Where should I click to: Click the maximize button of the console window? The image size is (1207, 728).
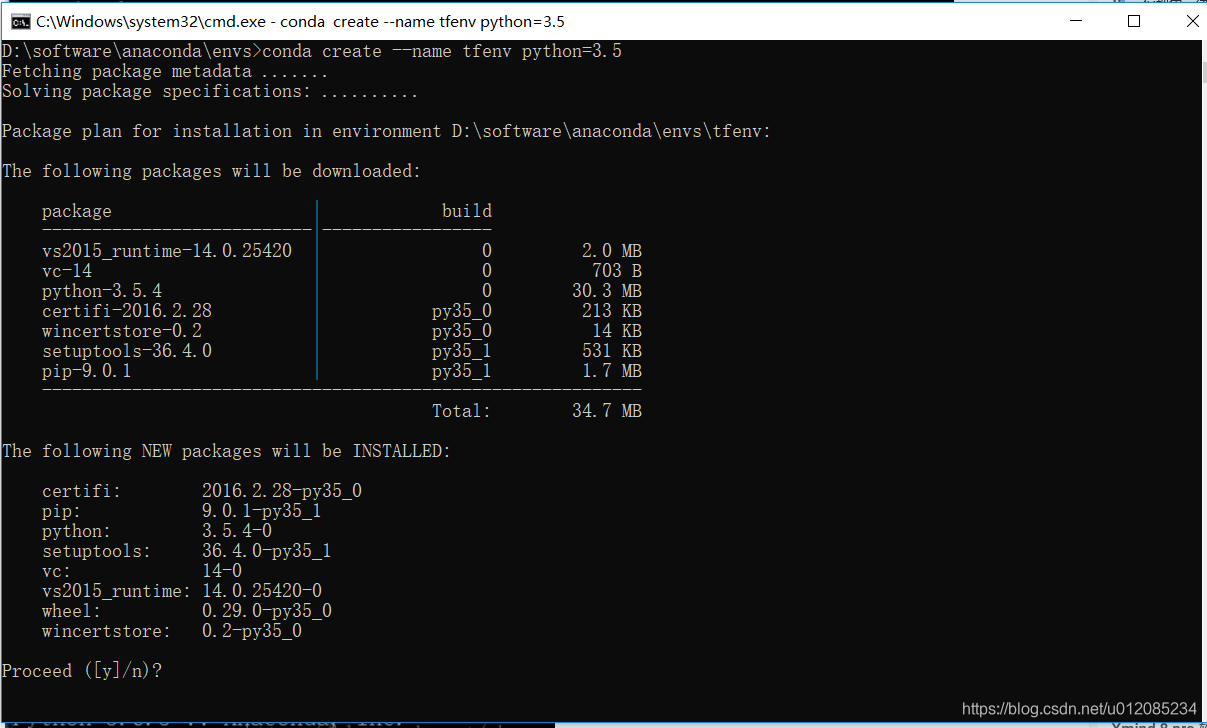click(x=1133, y=21)
